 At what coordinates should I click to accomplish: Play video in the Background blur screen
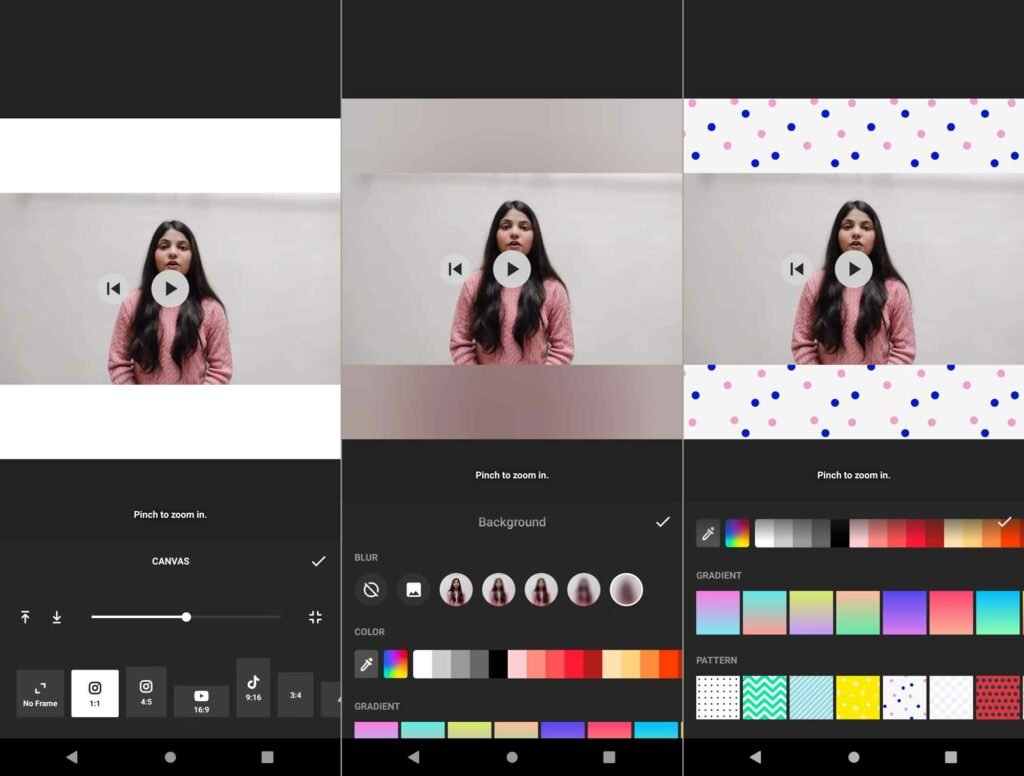pyautogui.click(x=511, y=269)
